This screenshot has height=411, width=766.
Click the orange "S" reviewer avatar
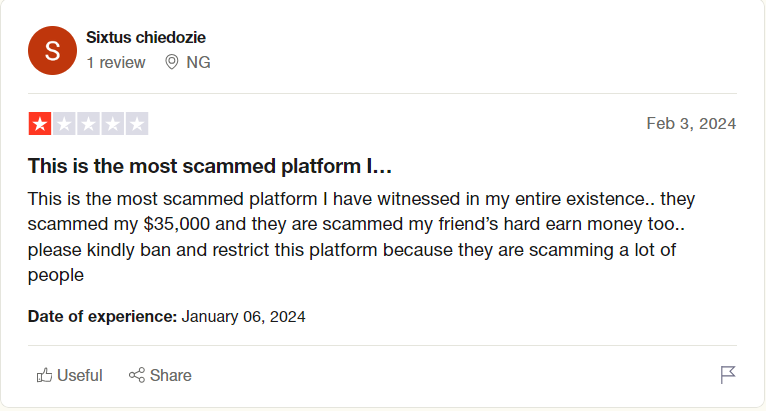[x=53, y=50]
